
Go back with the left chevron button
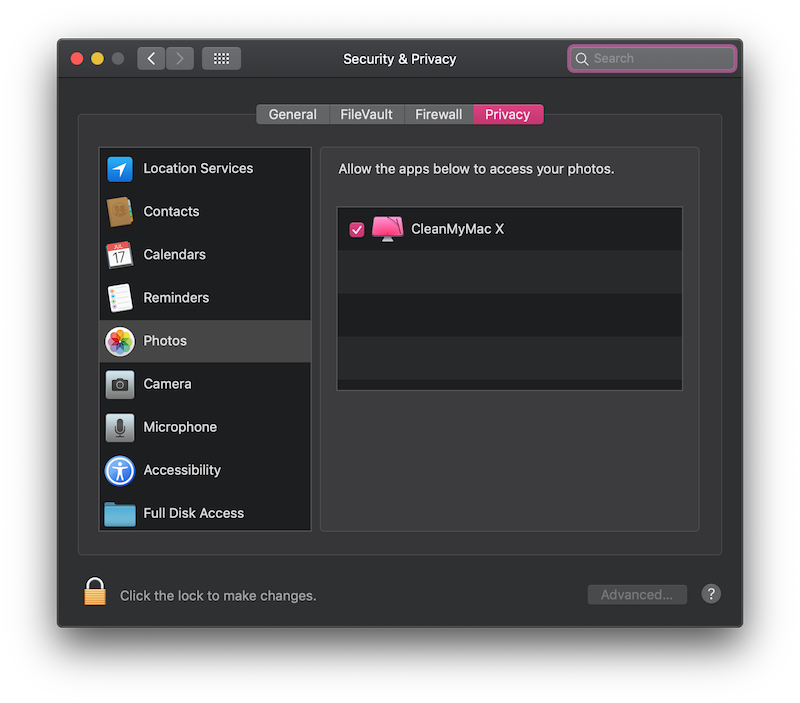point(151,59)
